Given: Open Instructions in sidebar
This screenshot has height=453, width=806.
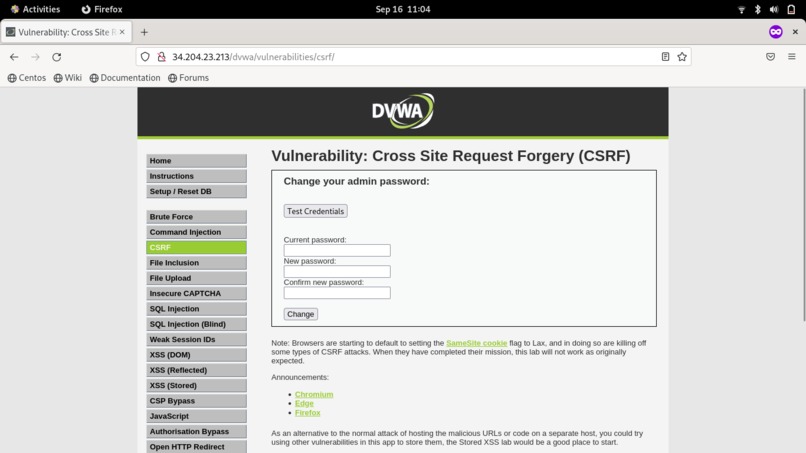Looking at the screenshot, I should point(196,176).
